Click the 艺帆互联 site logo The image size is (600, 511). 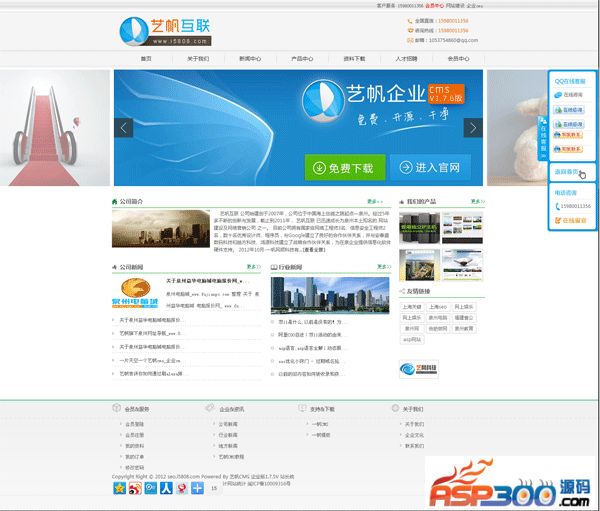coord(165,31)
